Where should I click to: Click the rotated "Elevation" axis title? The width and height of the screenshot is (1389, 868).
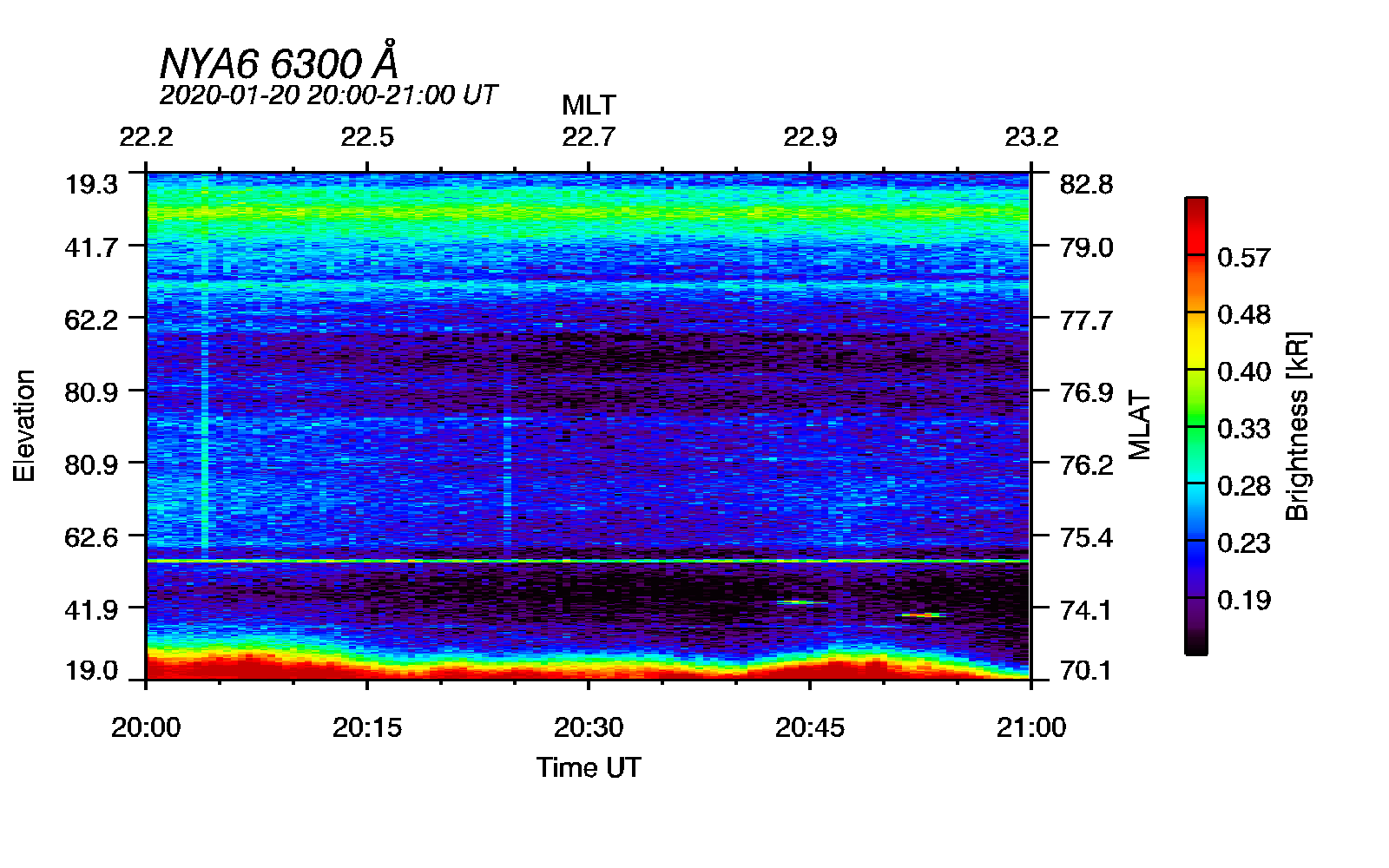(24, 425)
